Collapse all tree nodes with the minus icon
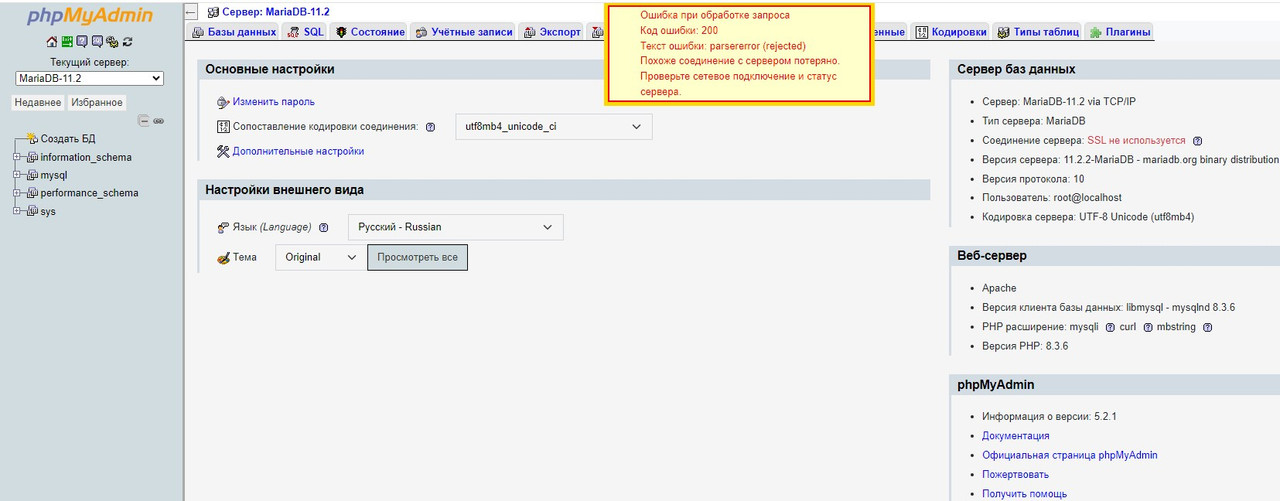Viewport: 1280px width, 501px height. (x=144, y=120)
